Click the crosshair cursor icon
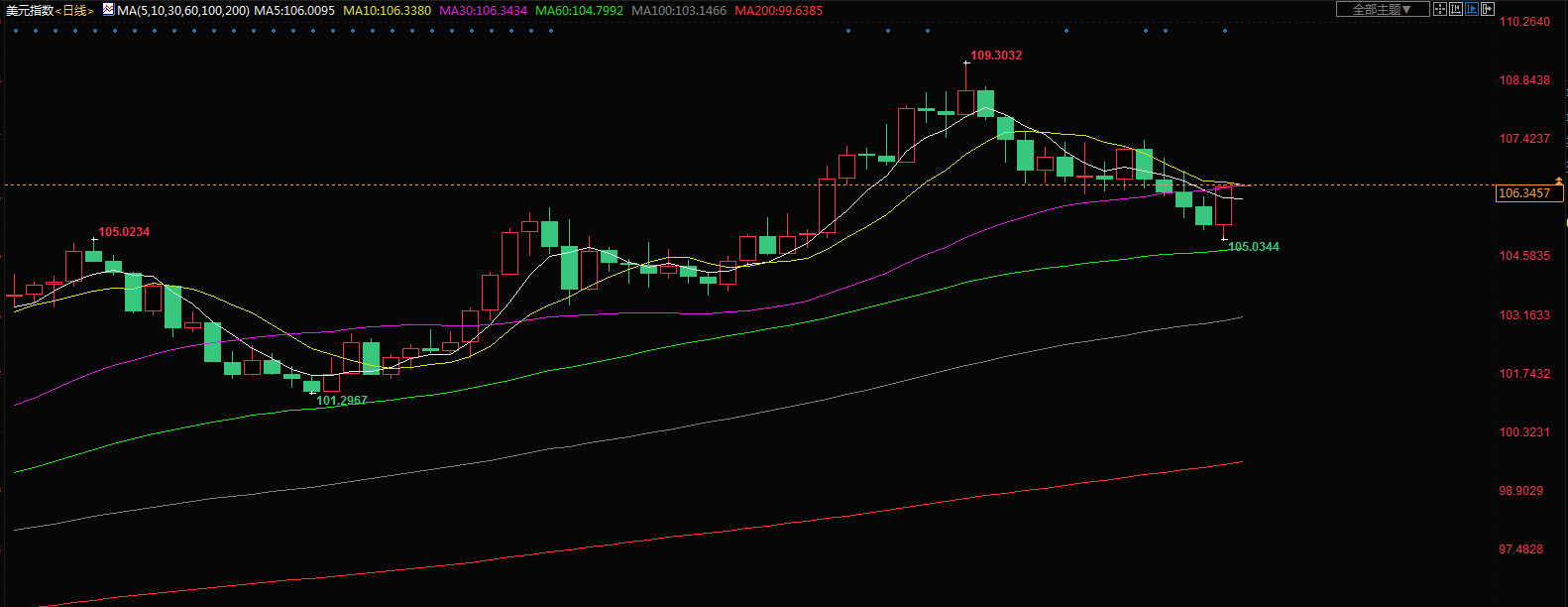Screen dimensions: 1568x607 1440,9
